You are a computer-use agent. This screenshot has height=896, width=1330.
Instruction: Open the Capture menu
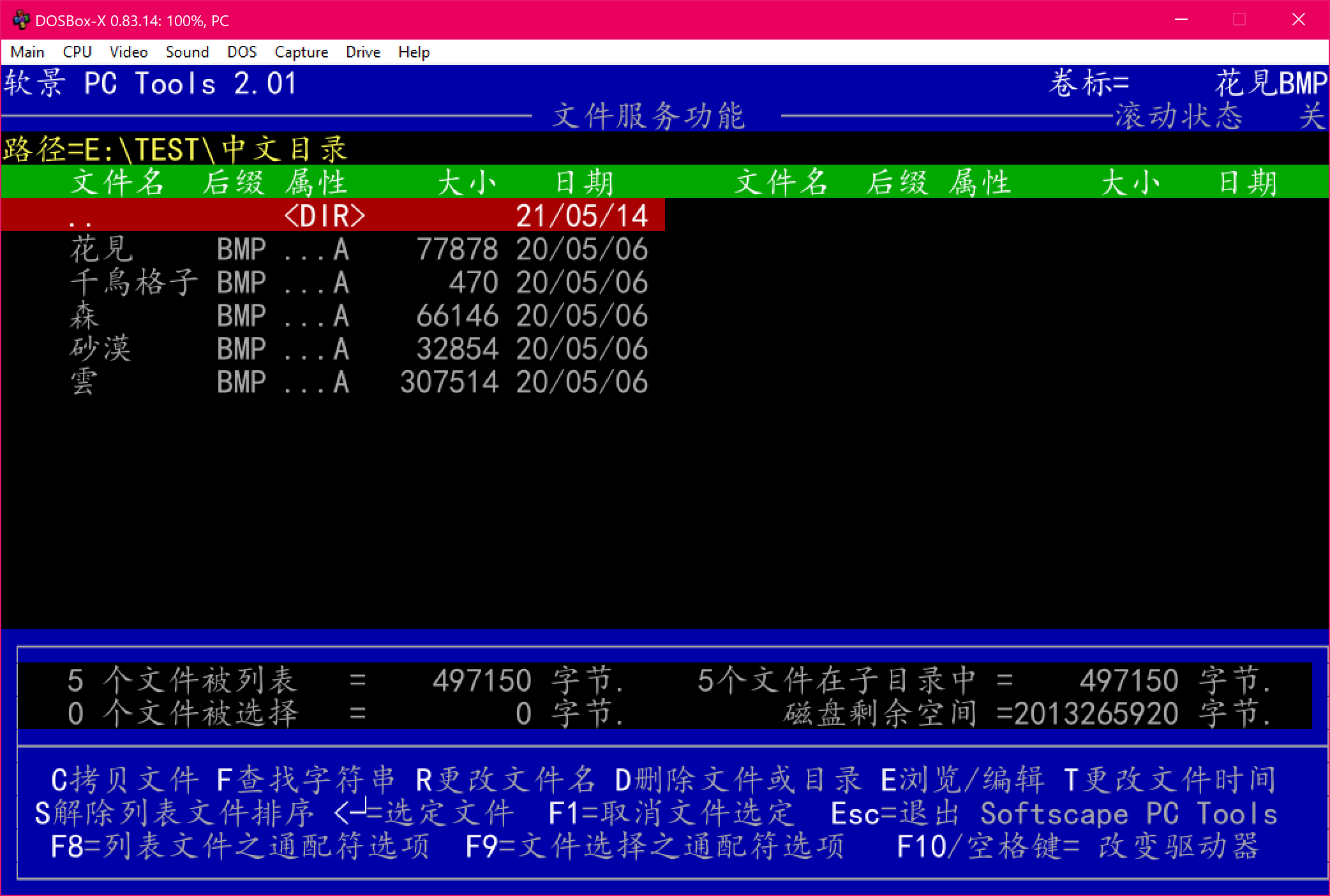(x=301, y=52)
